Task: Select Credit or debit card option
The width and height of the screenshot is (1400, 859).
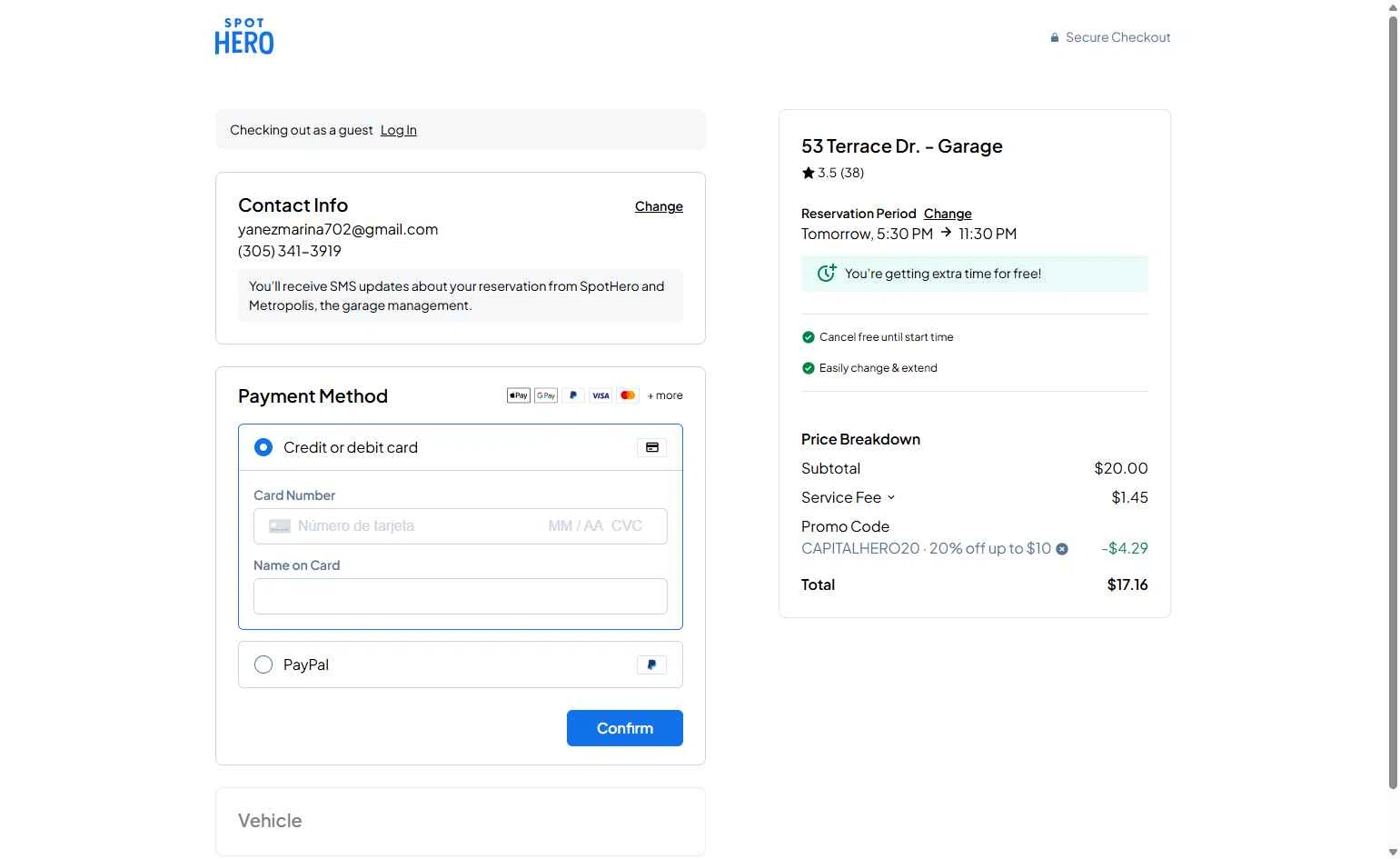Action: tap(263, 447)
